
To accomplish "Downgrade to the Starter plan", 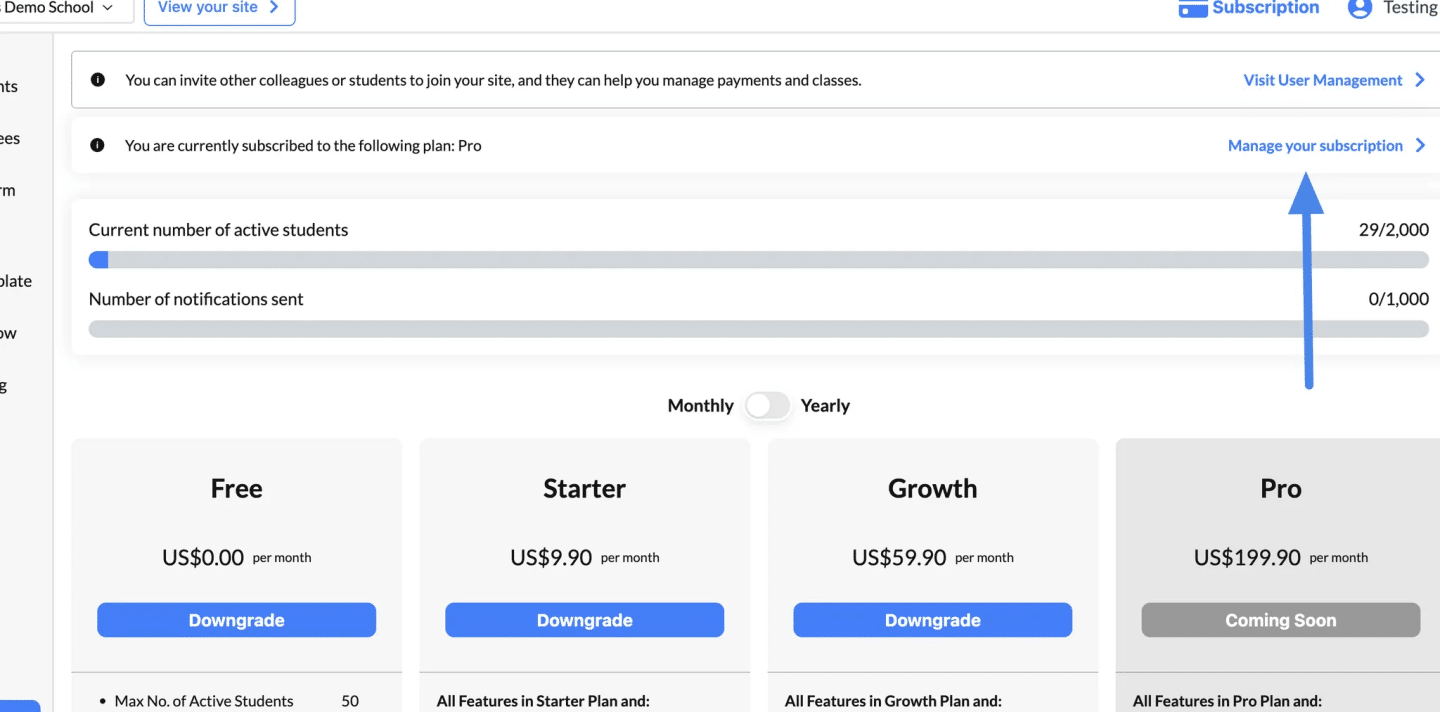I will pos(585,620).
